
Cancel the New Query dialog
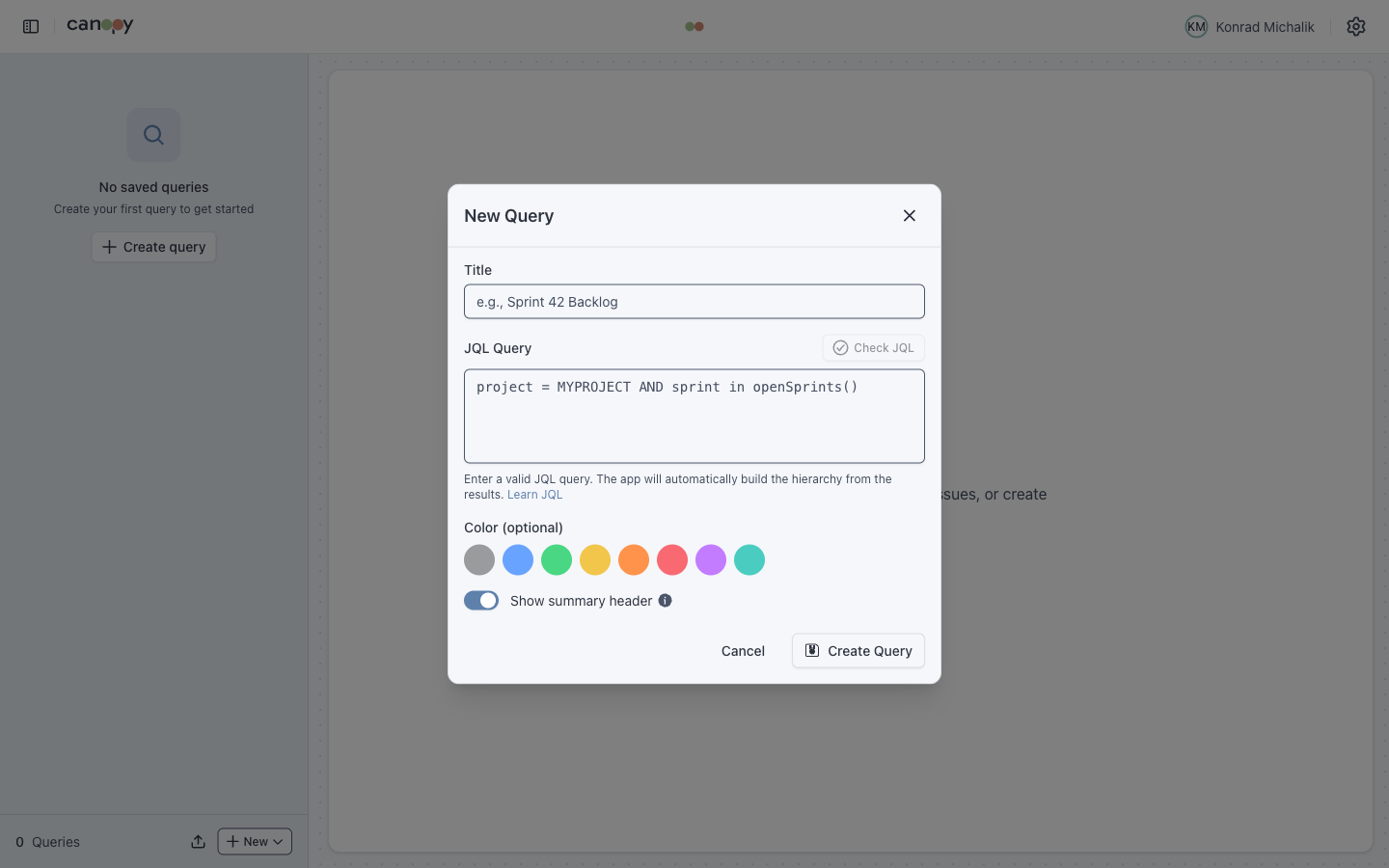pos(742,650)
